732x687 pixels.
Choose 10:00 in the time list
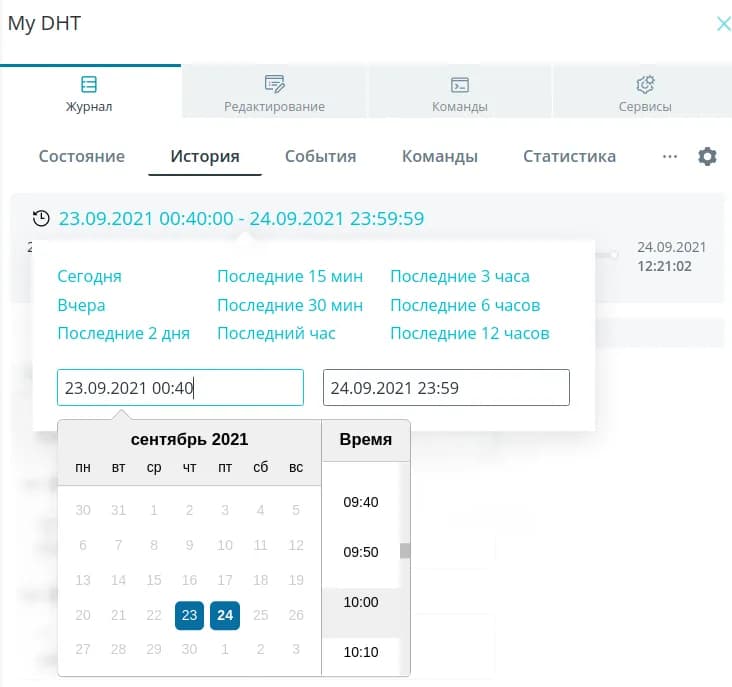(x=360, y=602)
